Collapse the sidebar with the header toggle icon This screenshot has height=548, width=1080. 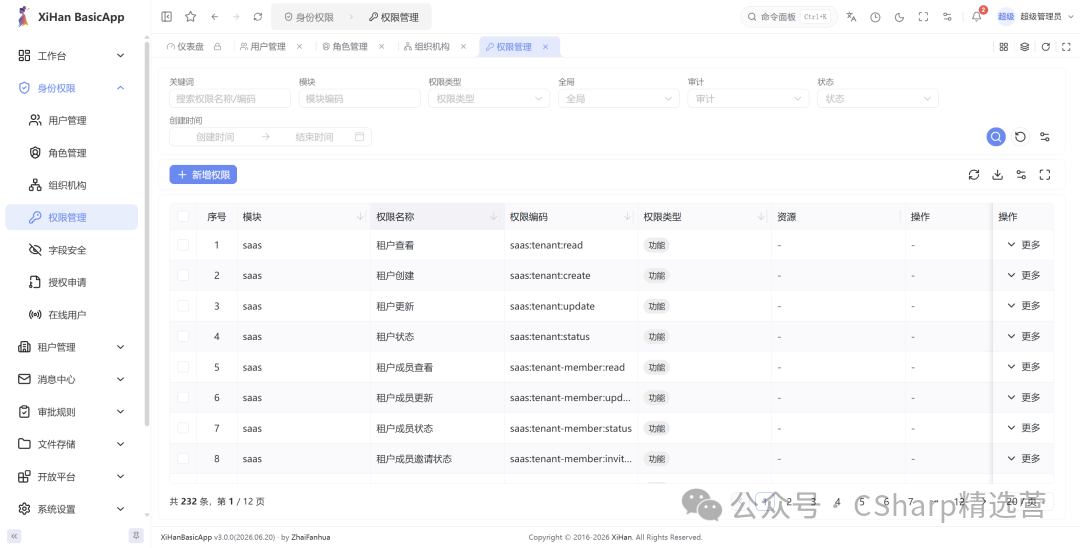click(x=167, y=17)
